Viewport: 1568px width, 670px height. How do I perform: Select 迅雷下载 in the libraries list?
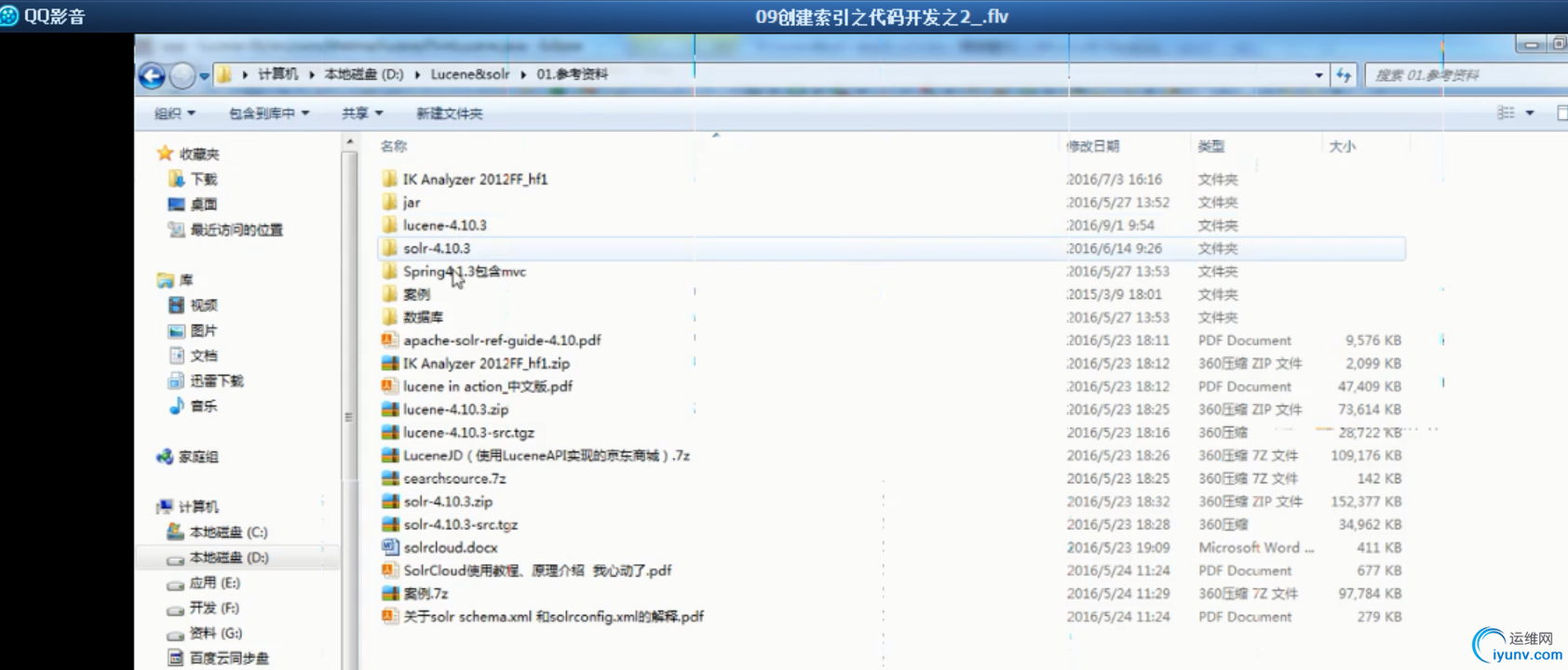(x=217, y=381)
